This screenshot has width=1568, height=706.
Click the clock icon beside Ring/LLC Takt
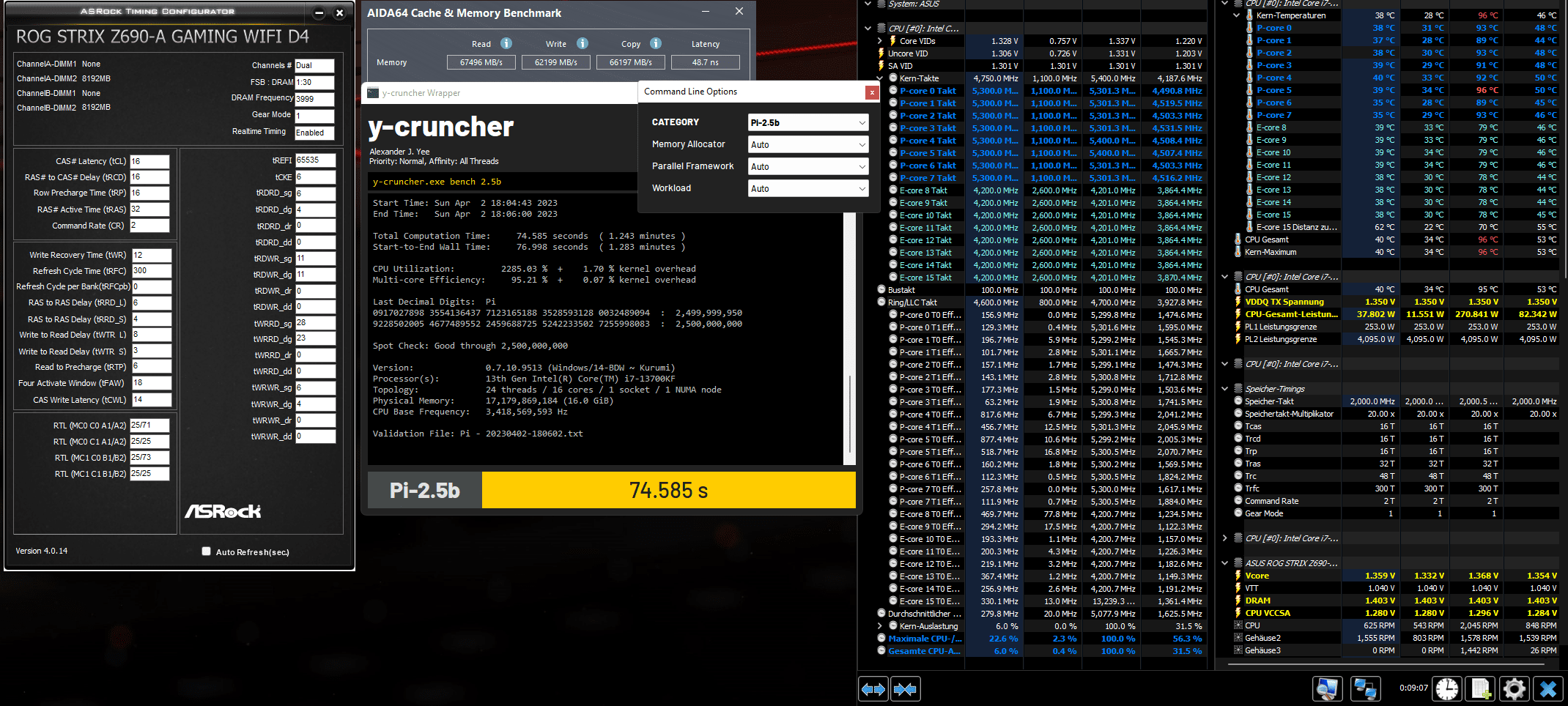[881, 302]
